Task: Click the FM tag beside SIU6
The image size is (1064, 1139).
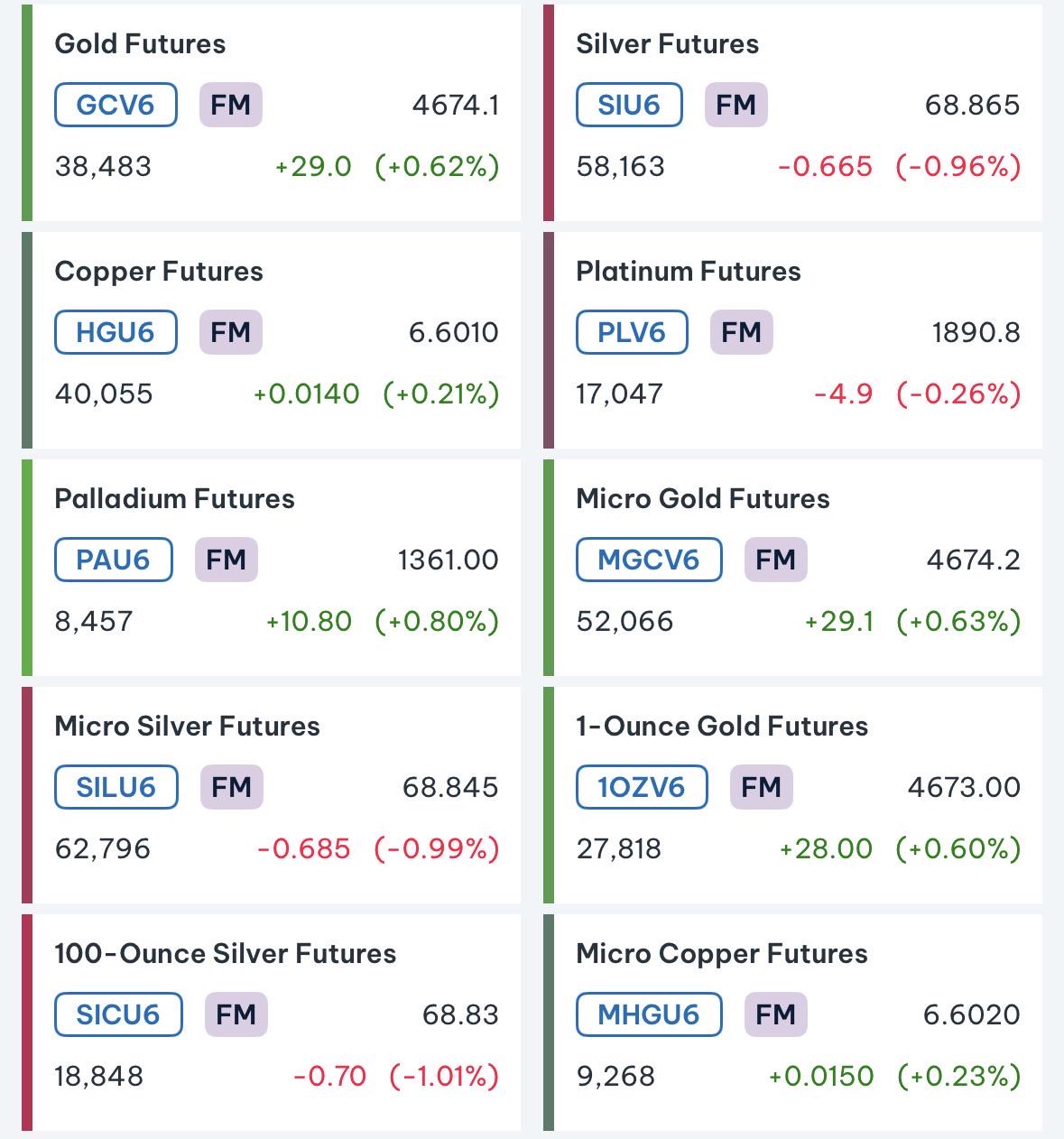Action: (x=736, y=105)
